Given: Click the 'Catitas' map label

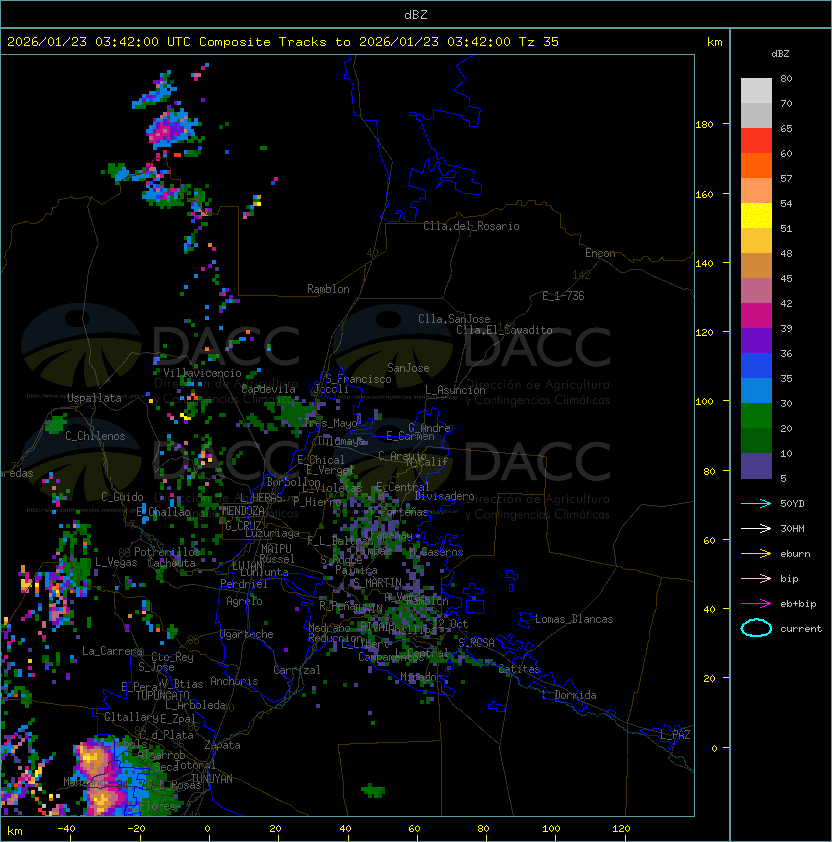Looking at the screenshot, I should click(519, 669).
